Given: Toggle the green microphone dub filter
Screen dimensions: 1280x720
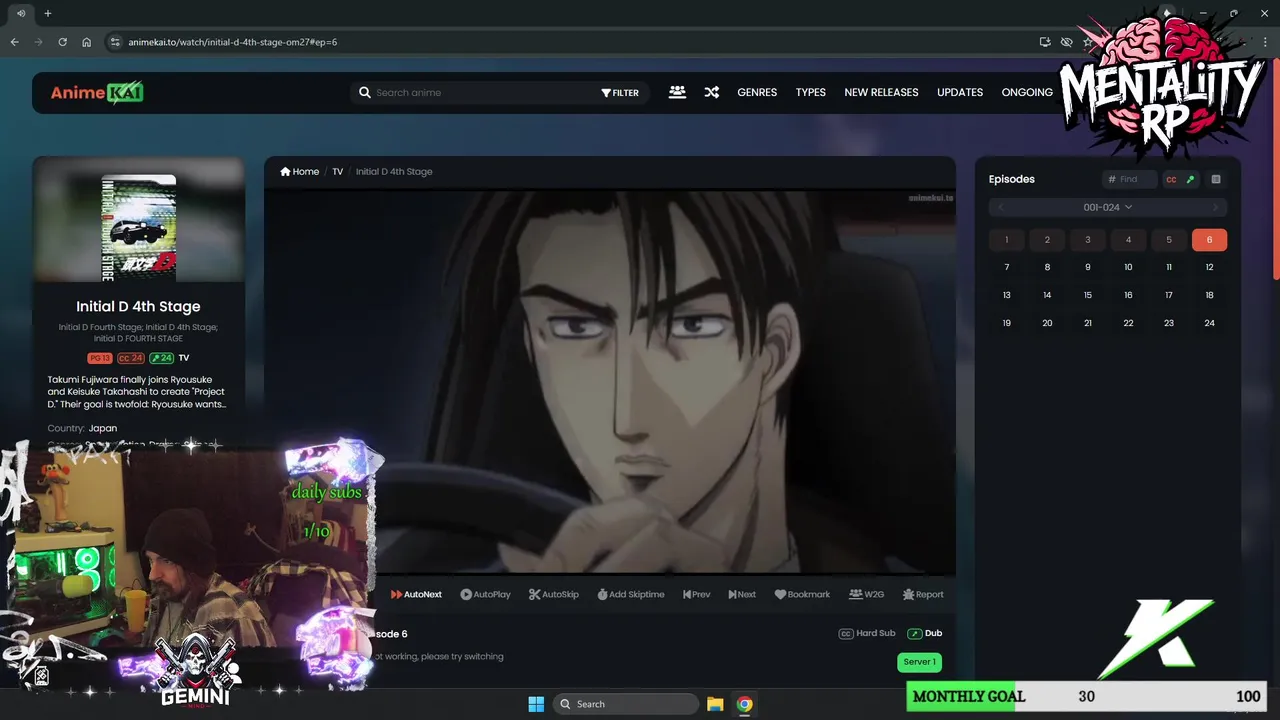Looking at the screenshot, I should 1190,180.
